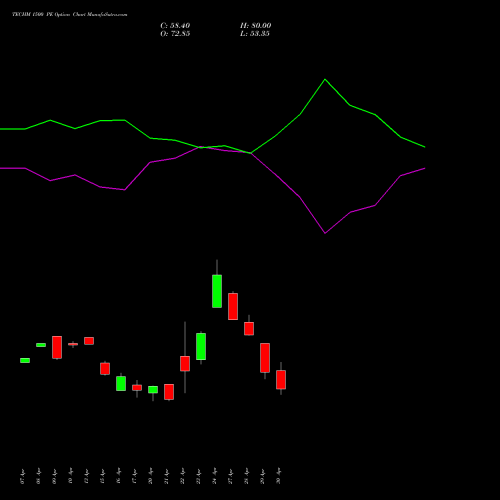Select the "30 Apr" date axis label
The image size is (500, 500).
click(278, 476)
